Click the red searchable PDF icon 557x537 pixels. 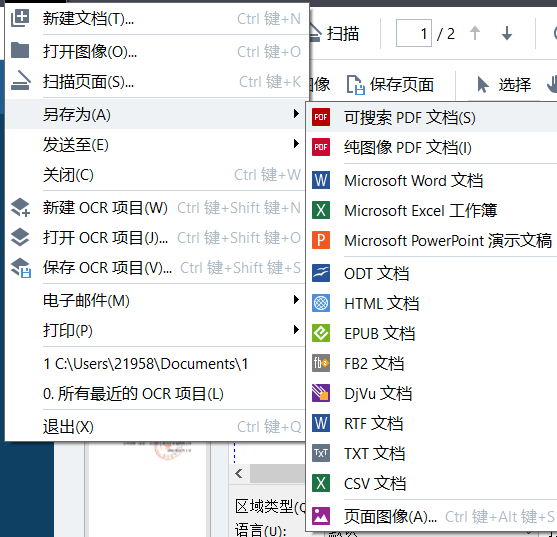(321, 117)
